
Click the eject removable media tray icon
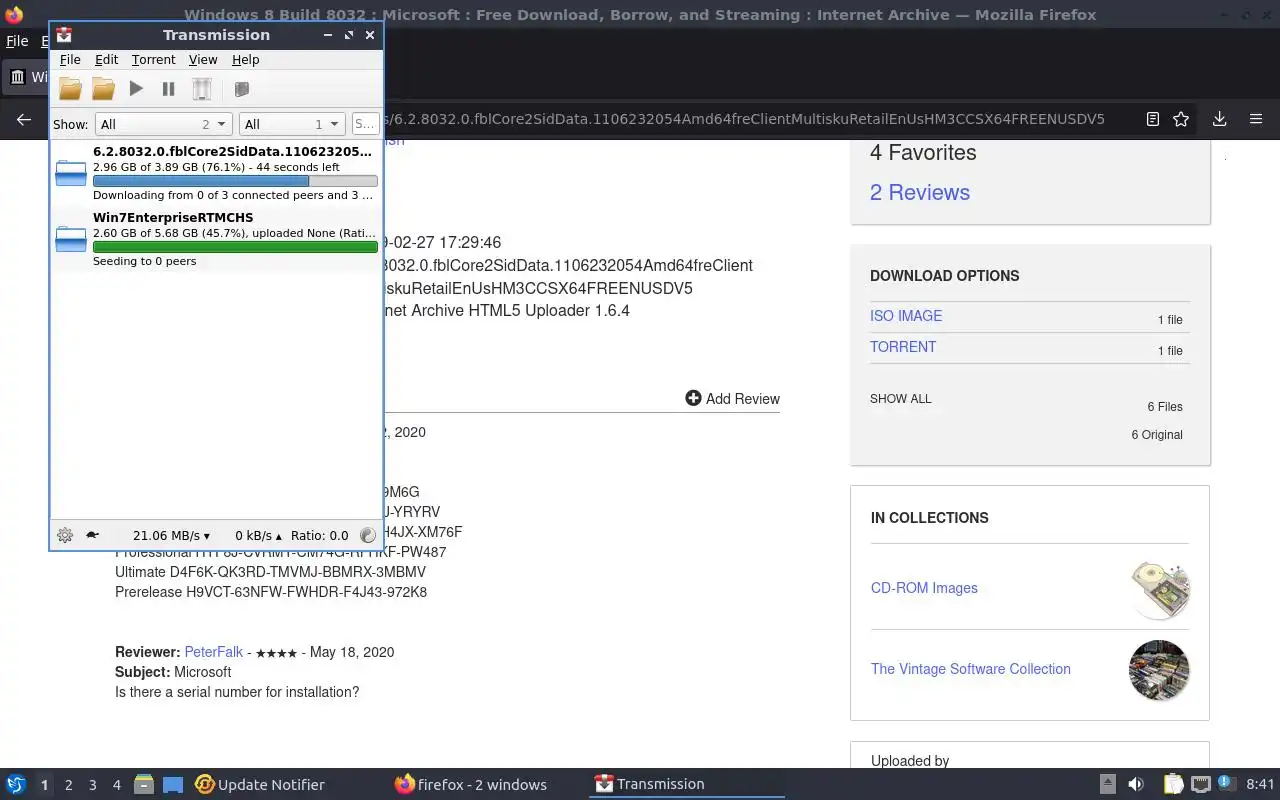coord(1107,784)
